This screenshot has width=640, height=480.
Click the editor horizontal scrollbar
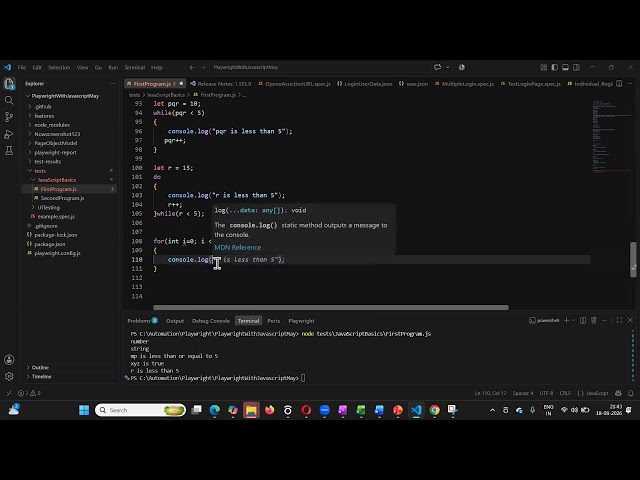(331, 307)
